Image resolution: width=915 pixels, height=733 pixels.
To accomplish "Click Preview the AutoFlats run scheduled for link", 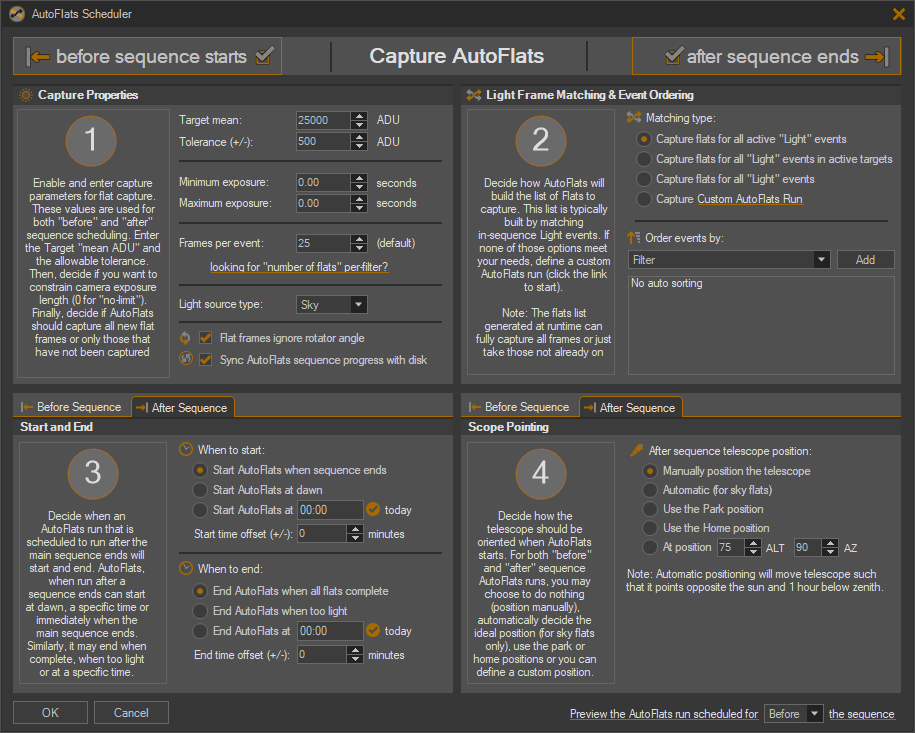I will point(663,714).
